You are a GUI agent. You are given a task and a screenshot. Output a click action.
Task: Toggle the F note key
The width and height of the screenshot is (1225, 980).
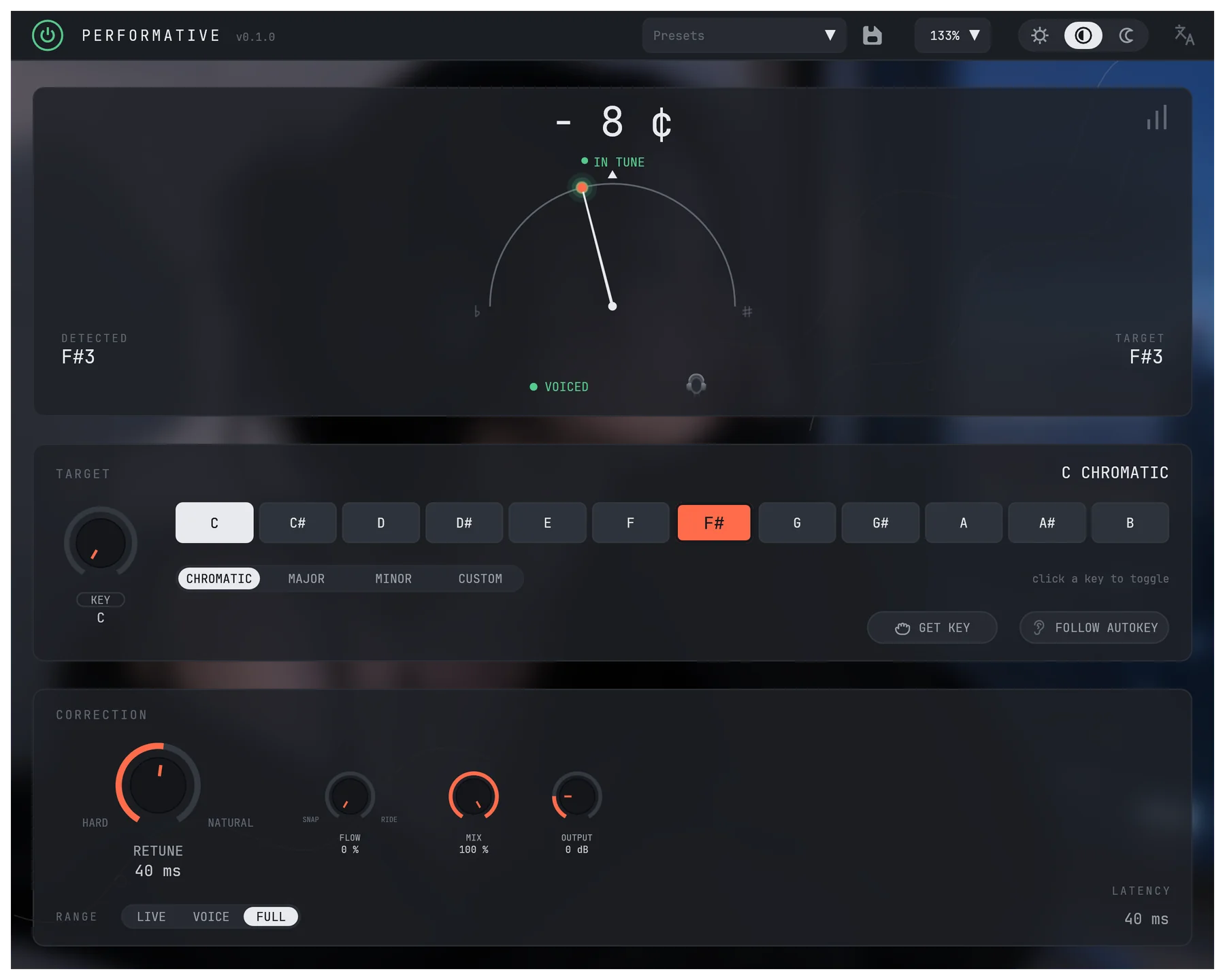coord(630,523)
